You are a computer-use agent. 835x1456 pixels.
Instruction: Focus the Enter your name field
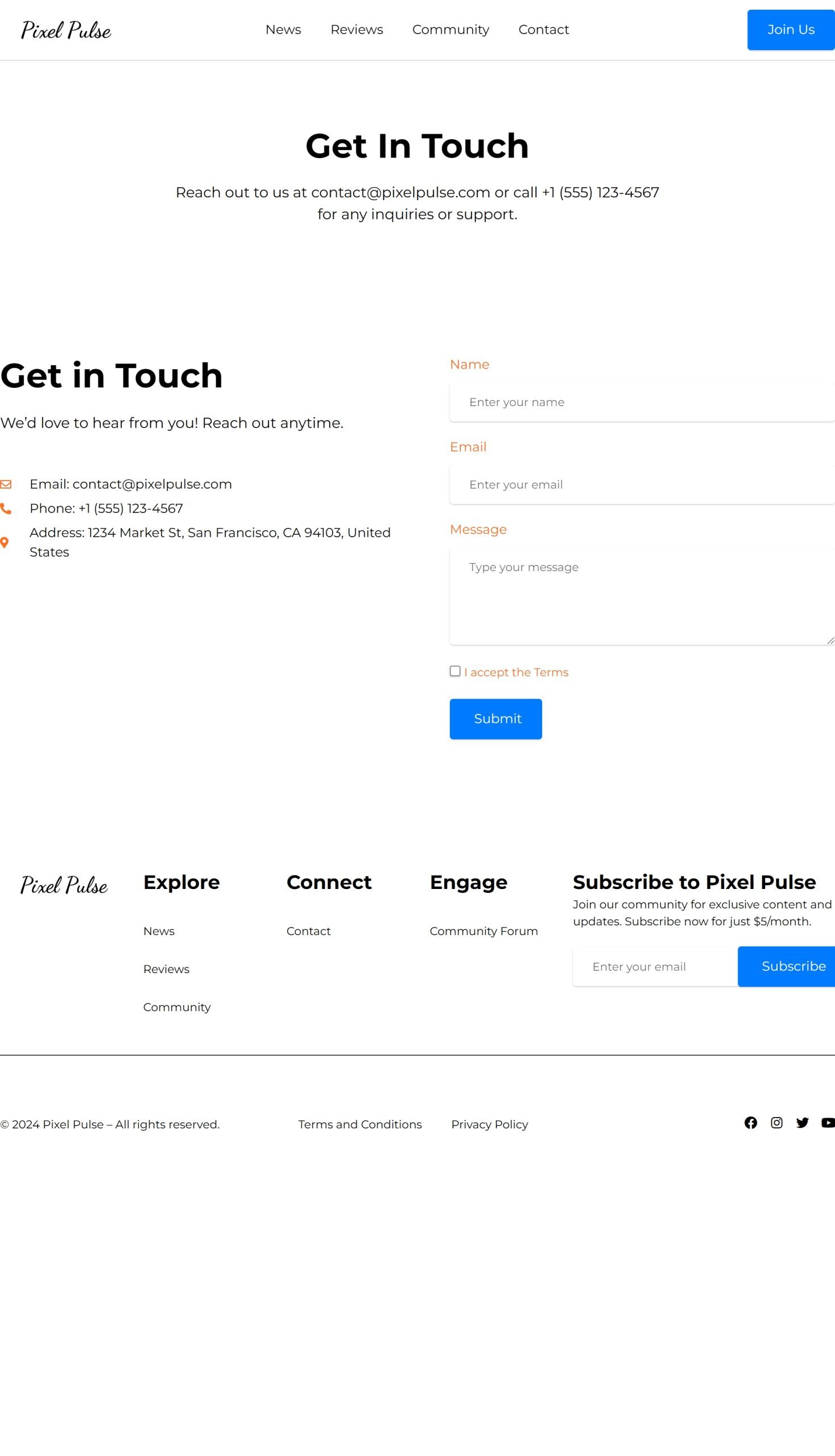coord(642,402)
